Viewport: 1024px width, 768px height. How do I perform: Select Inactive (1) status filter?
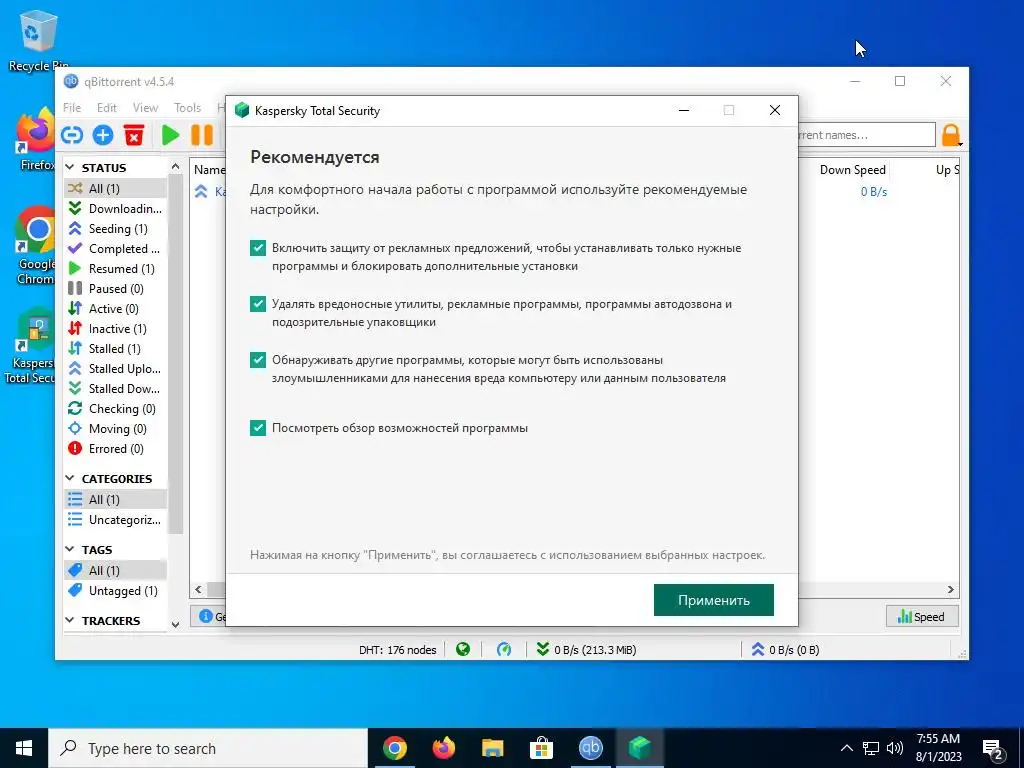pos(115,328)
